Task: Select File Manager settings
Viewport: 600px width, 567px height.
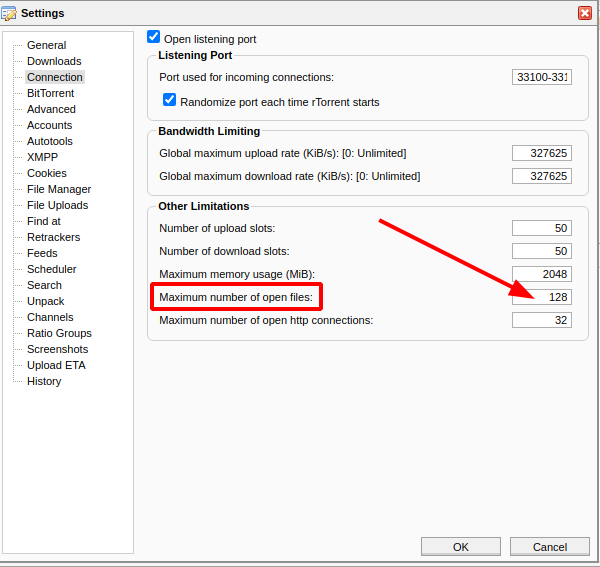Action: point(59,189)
